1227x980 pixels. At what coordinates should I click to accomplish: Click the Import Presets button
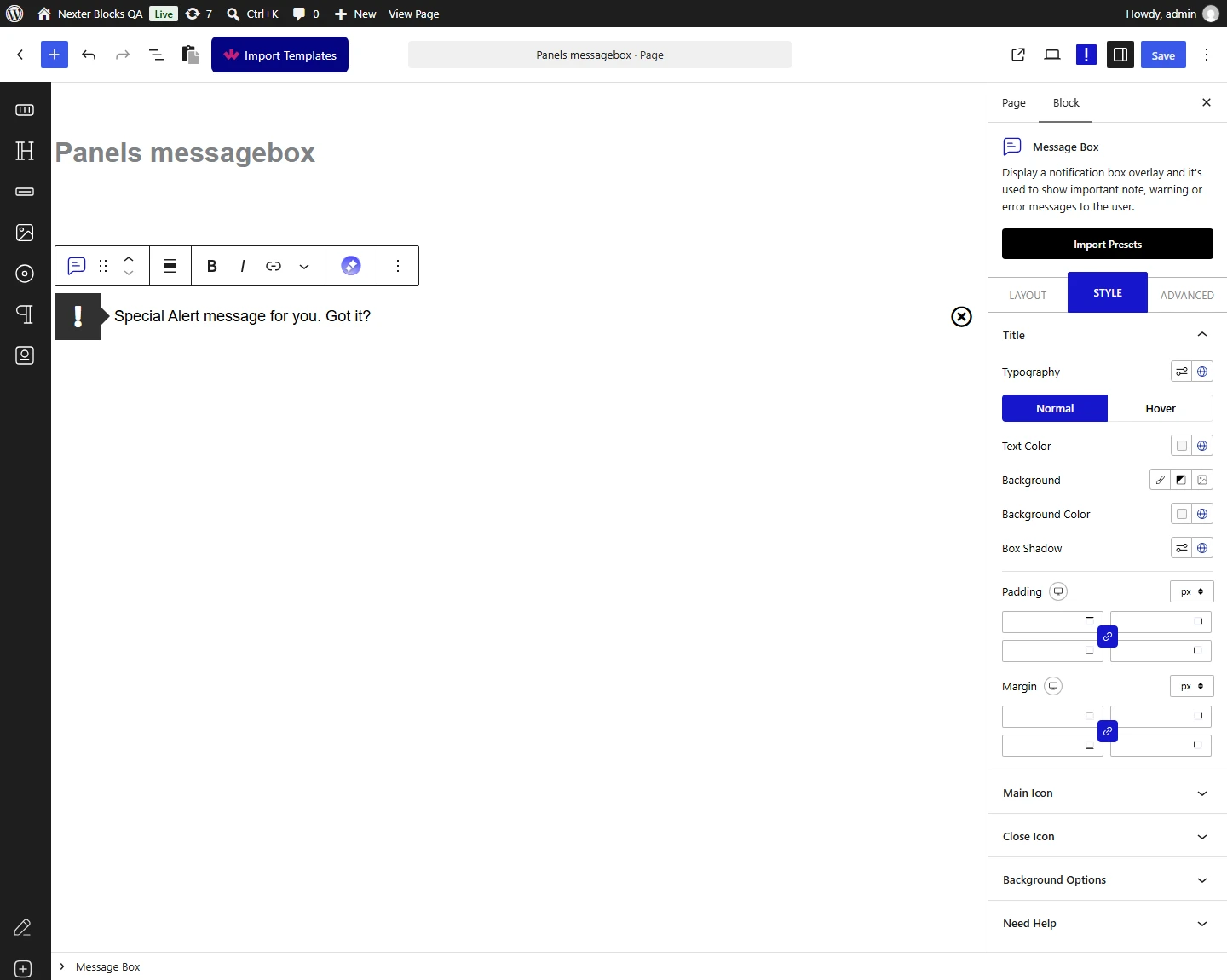tap(1108, 244)
